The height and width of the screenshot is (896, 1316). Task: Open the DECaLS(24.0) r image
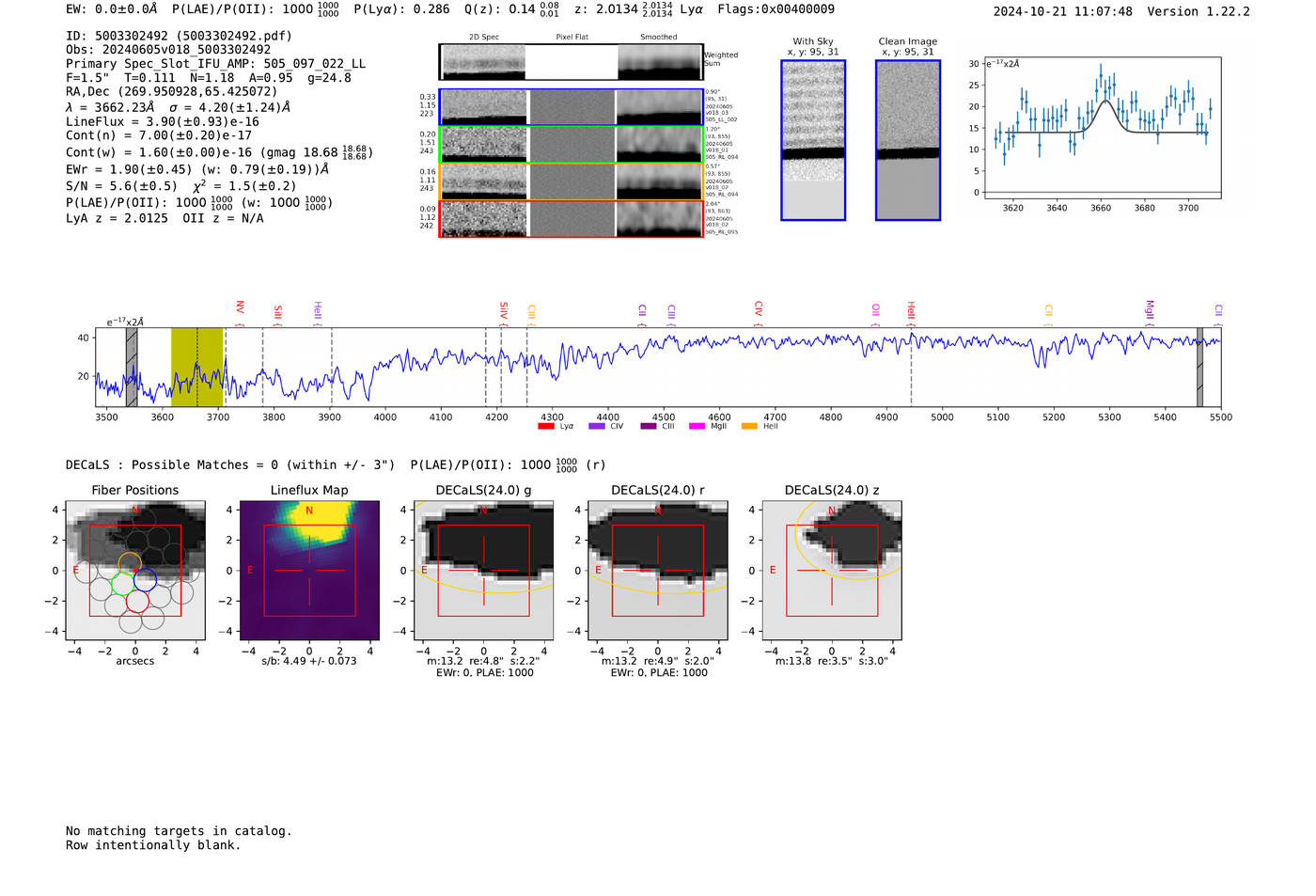click(x=658, y=571)
